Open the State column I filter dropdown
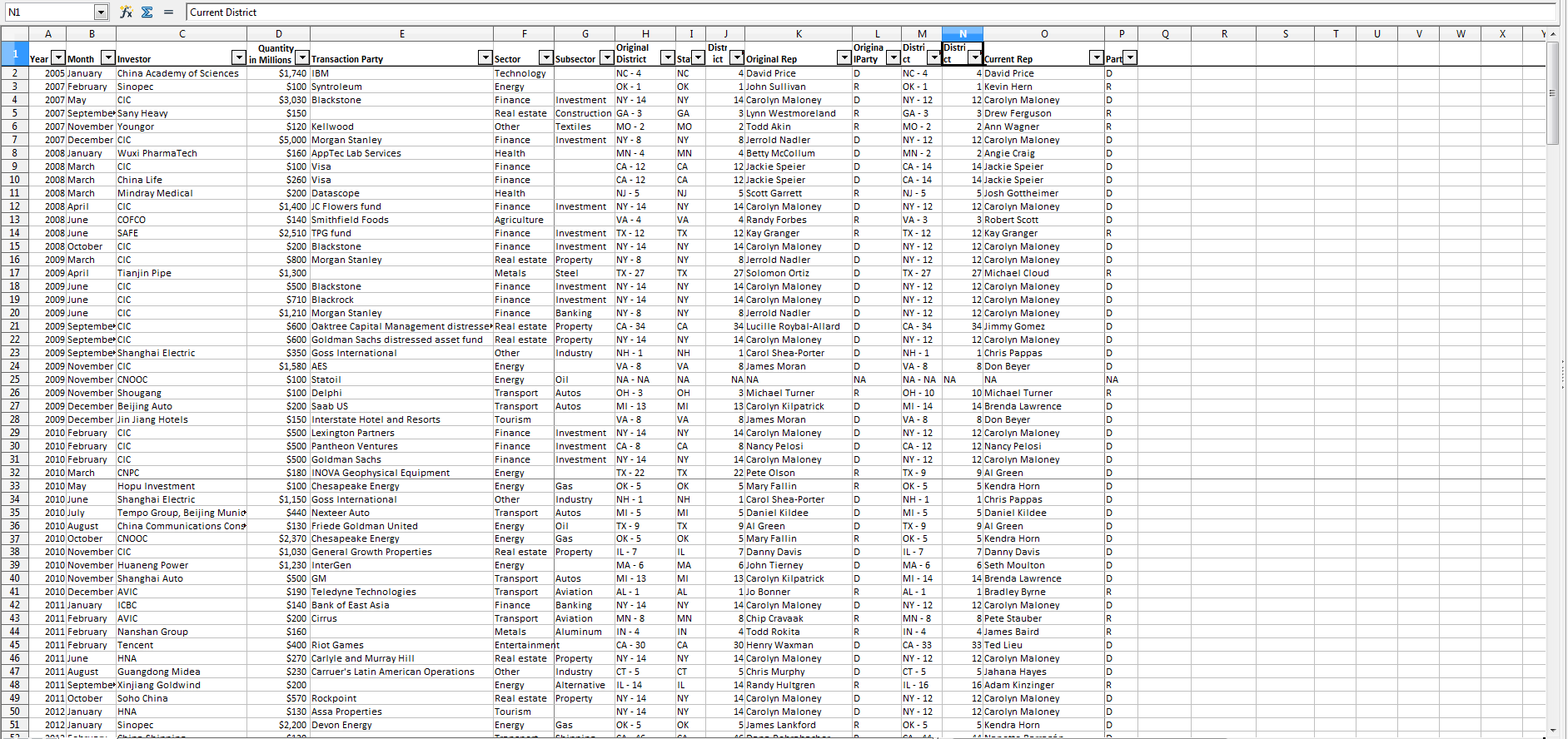 pyautogui.click(x=699, y=57)
